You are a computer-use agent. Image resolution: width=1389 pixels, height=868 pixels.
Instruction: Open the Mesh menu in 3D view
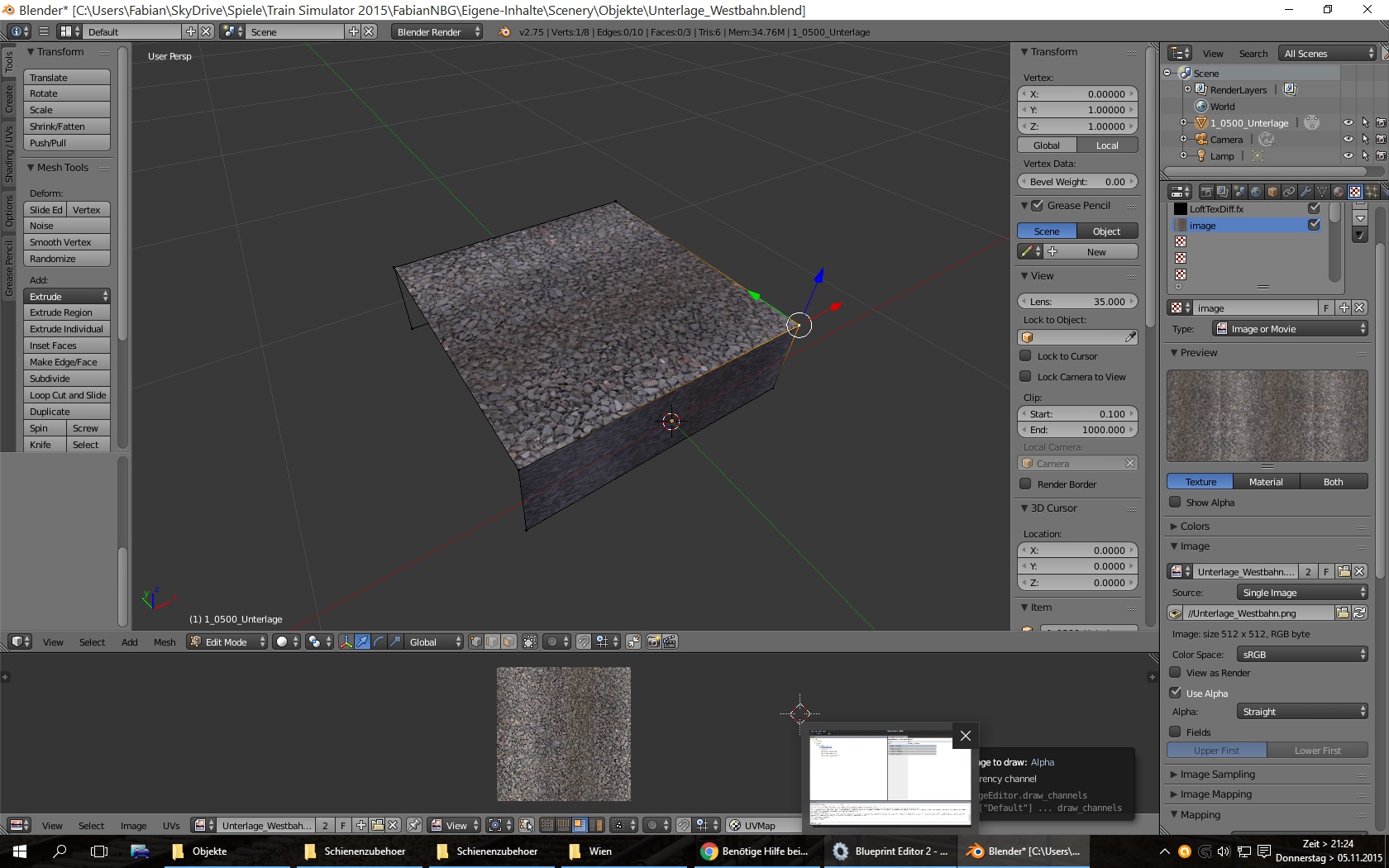(165, 642)
